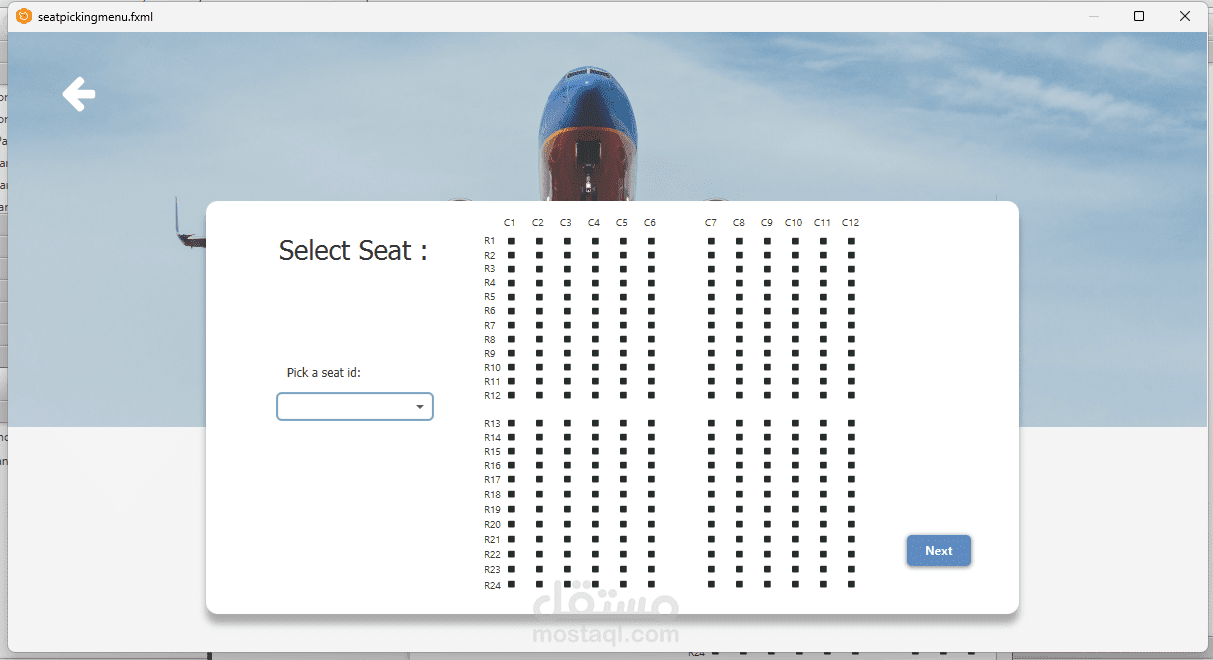The image size is (1213, 660).
Task: Go back using the white arrow icon
Action: point(79,95)
